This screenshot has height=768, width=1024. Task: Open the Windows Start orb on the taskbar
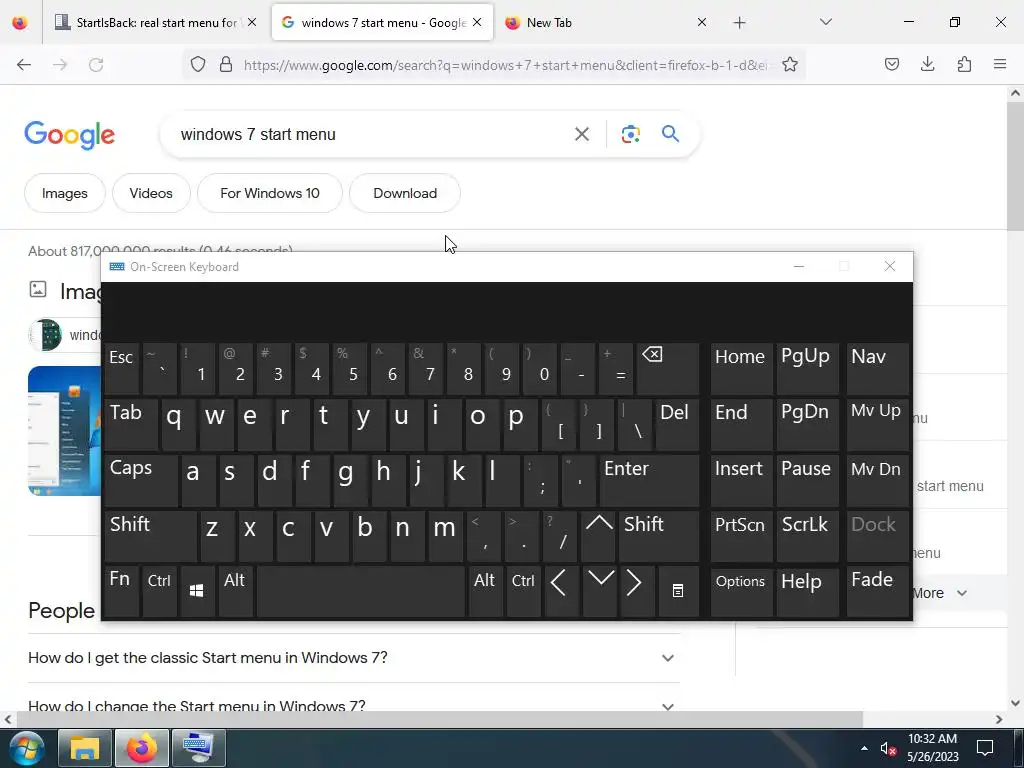click(27, 748)
